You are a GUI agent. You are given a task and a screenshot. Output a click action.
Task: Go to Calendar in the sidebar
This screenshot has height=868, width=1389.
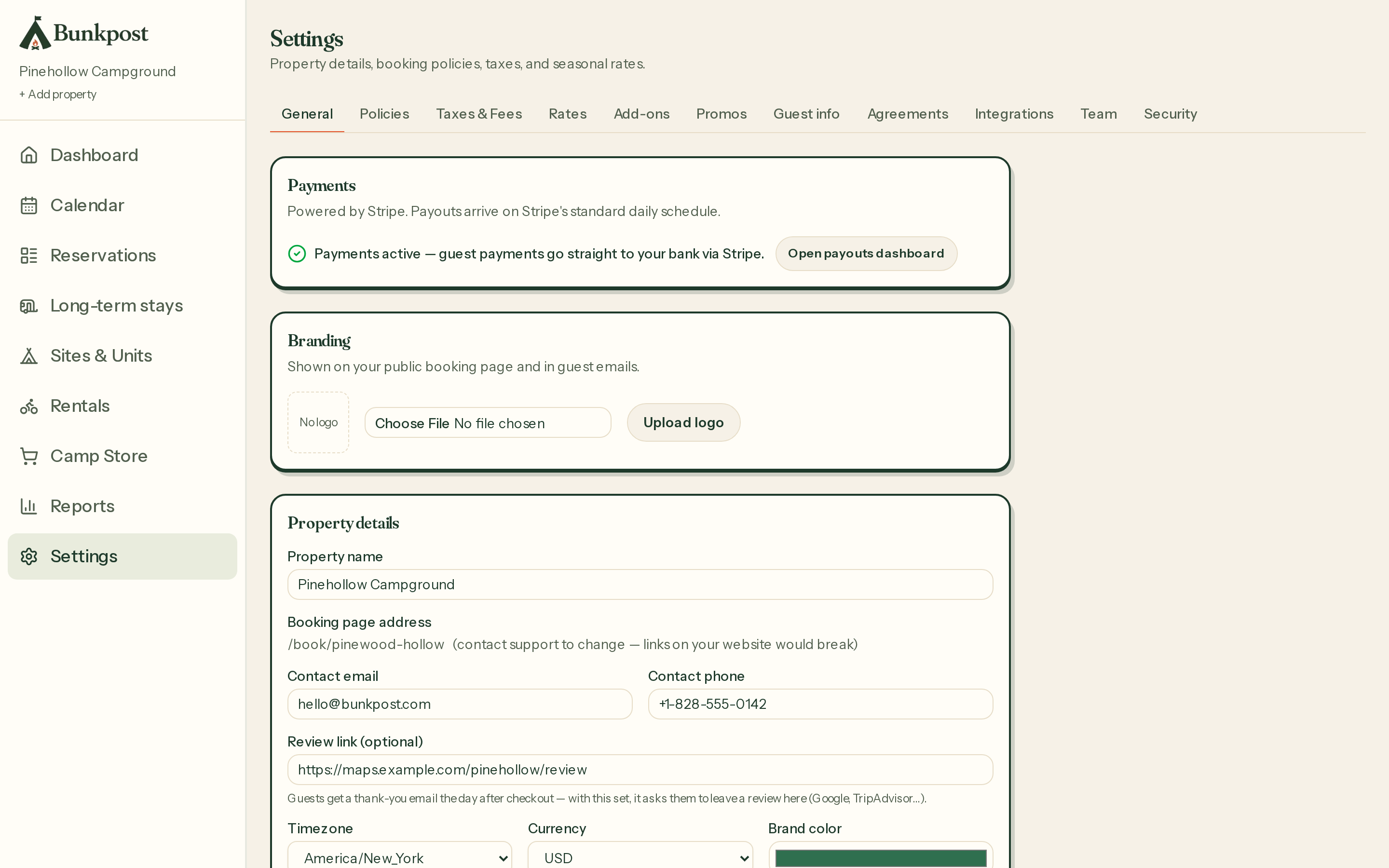point(122,205)
